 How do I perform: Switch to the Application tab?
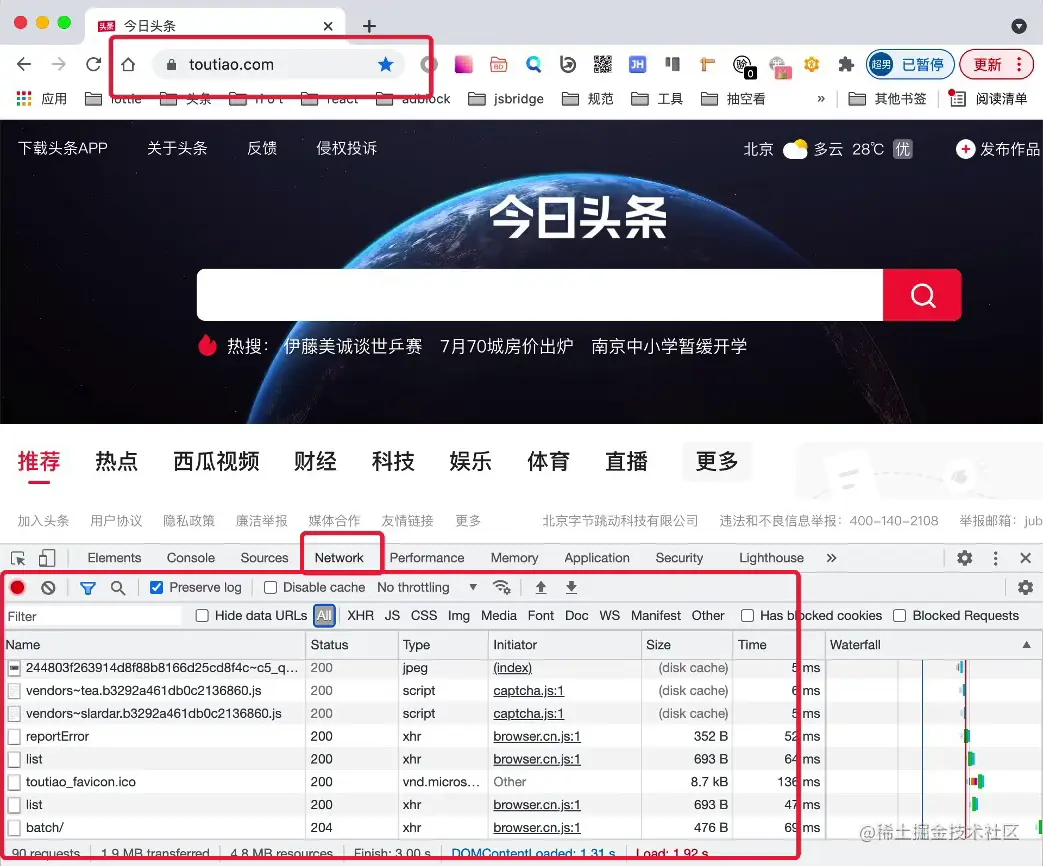click(597, 558)
